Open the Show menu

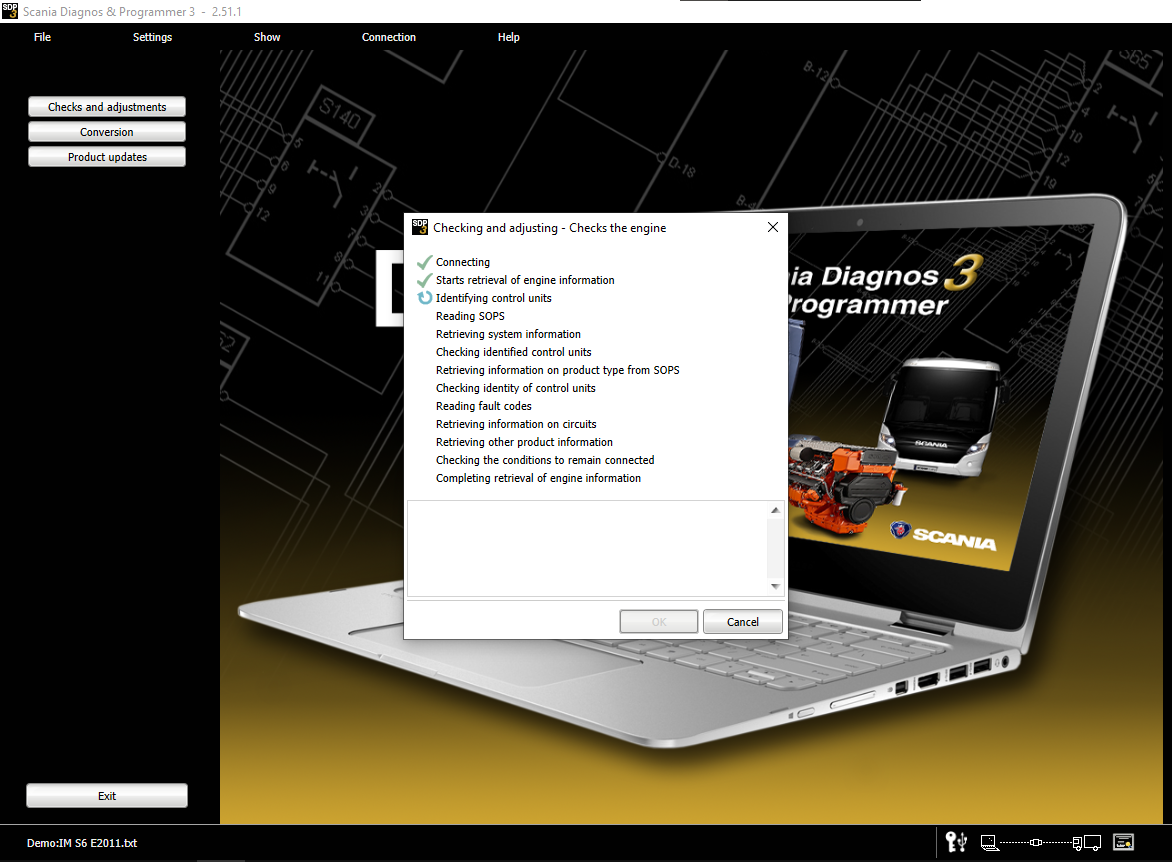click(x=267, y=37)
